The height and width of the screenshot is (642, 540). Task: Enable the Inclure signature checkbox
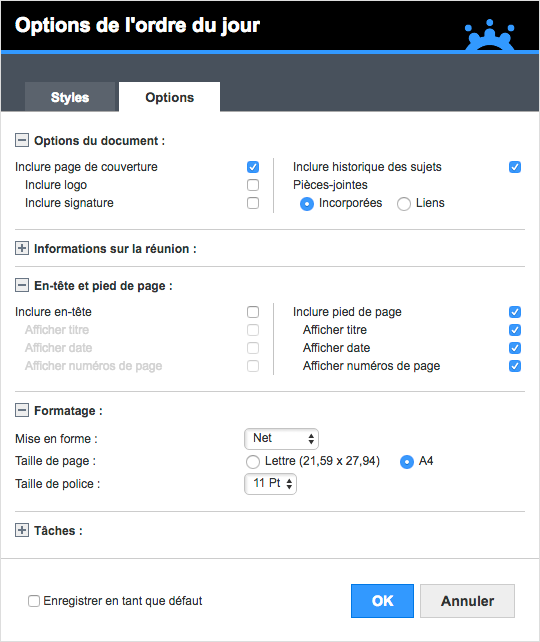(x=253, y=203)
